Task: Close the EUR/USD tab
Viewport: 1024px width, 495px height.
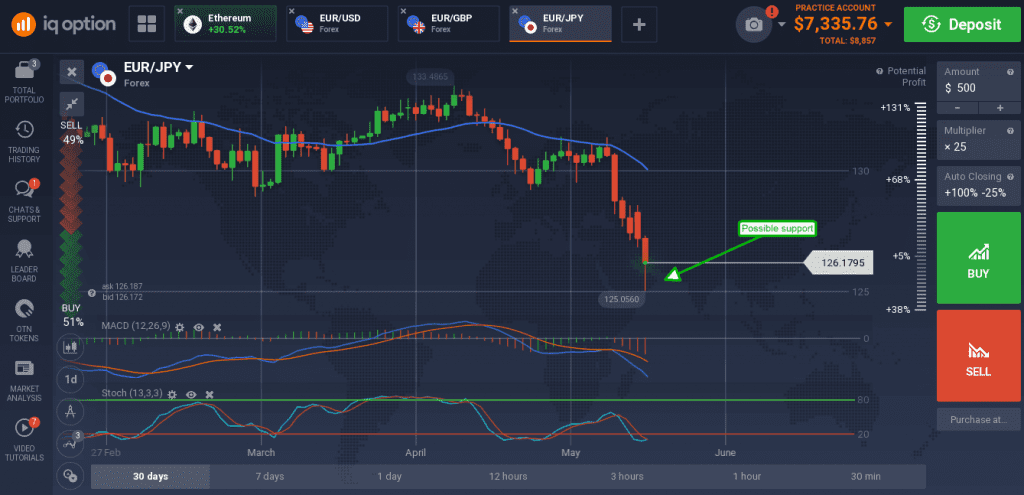Action: [292, 11]
